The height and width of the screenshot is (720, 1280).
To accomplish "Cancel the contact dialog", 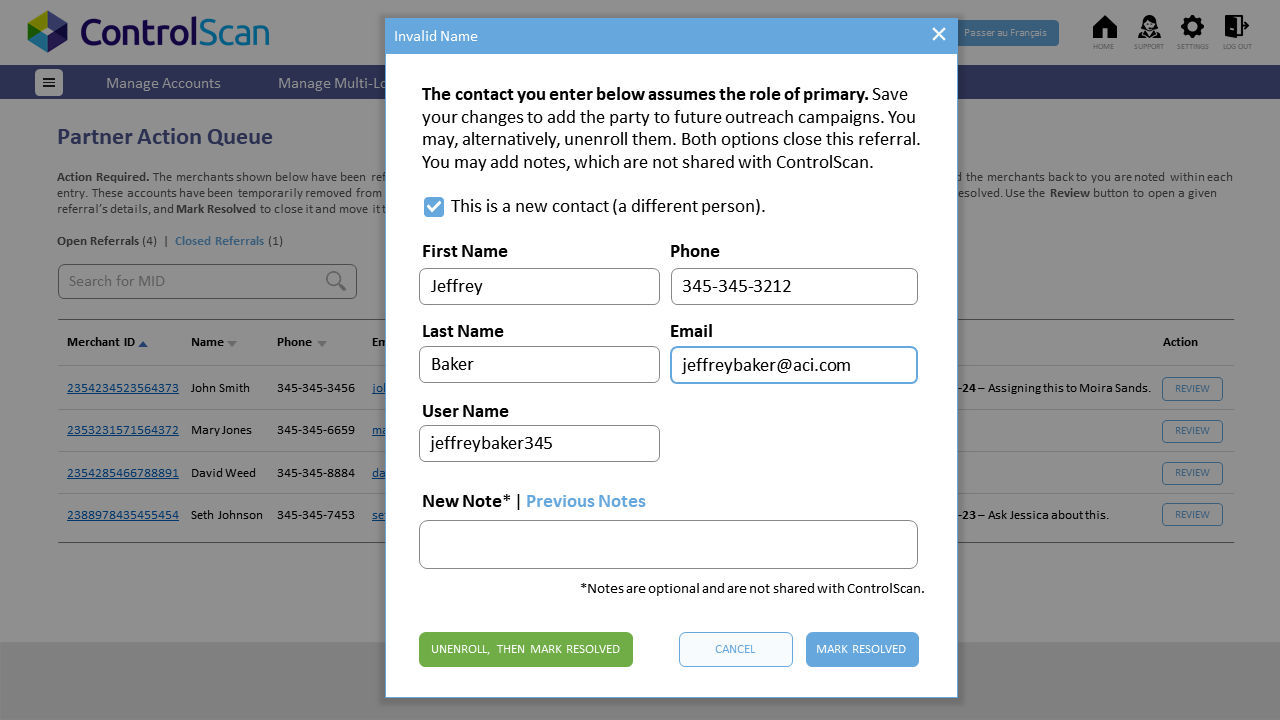I will pos(736,649).
